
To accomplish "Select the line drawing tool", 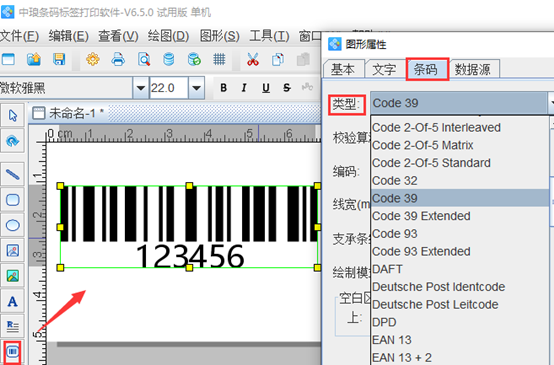I will 13,174.
